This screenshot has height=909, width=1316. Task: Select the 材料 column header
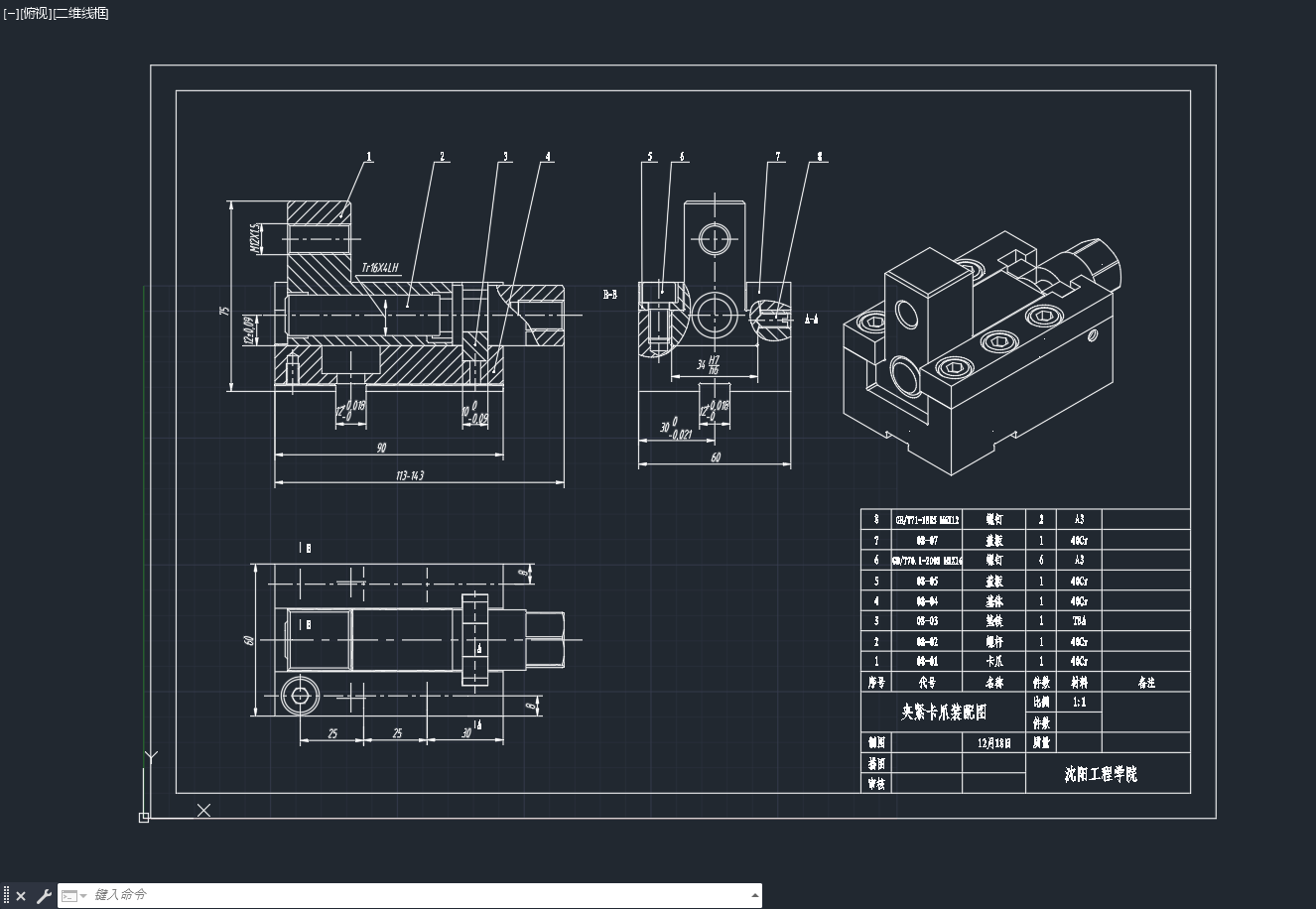click(x=1079, y=682)
